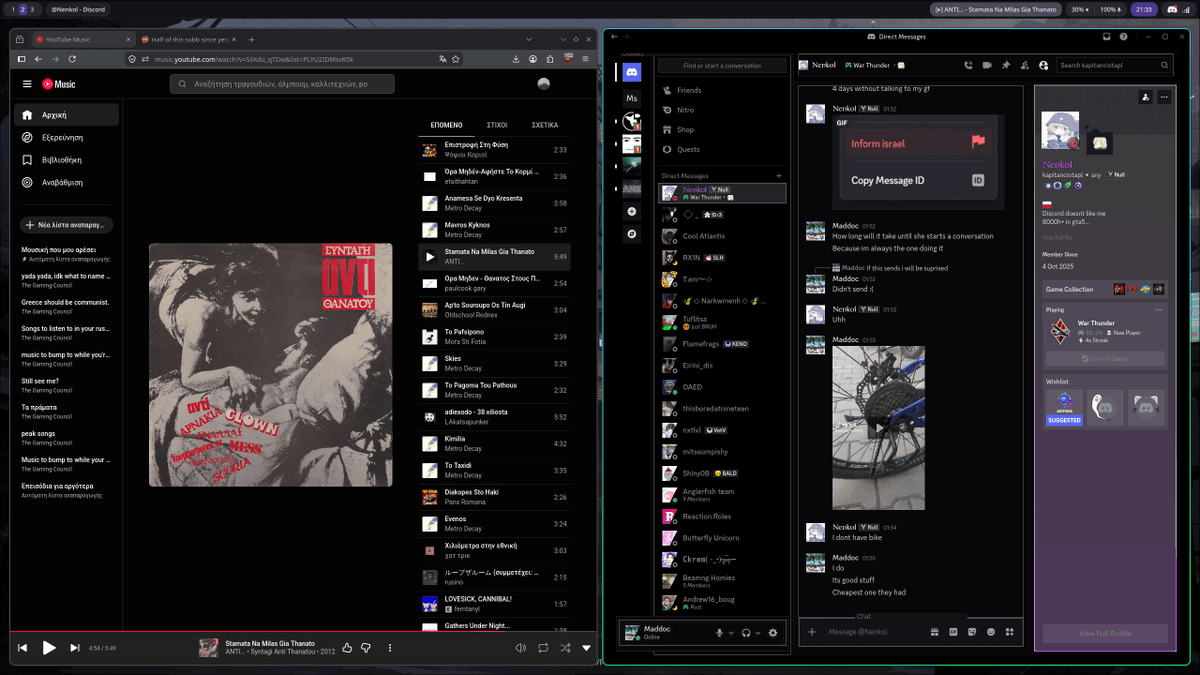Collapse the YouTube Music player page
The image size is (1200, 675).
coord(587,648)
